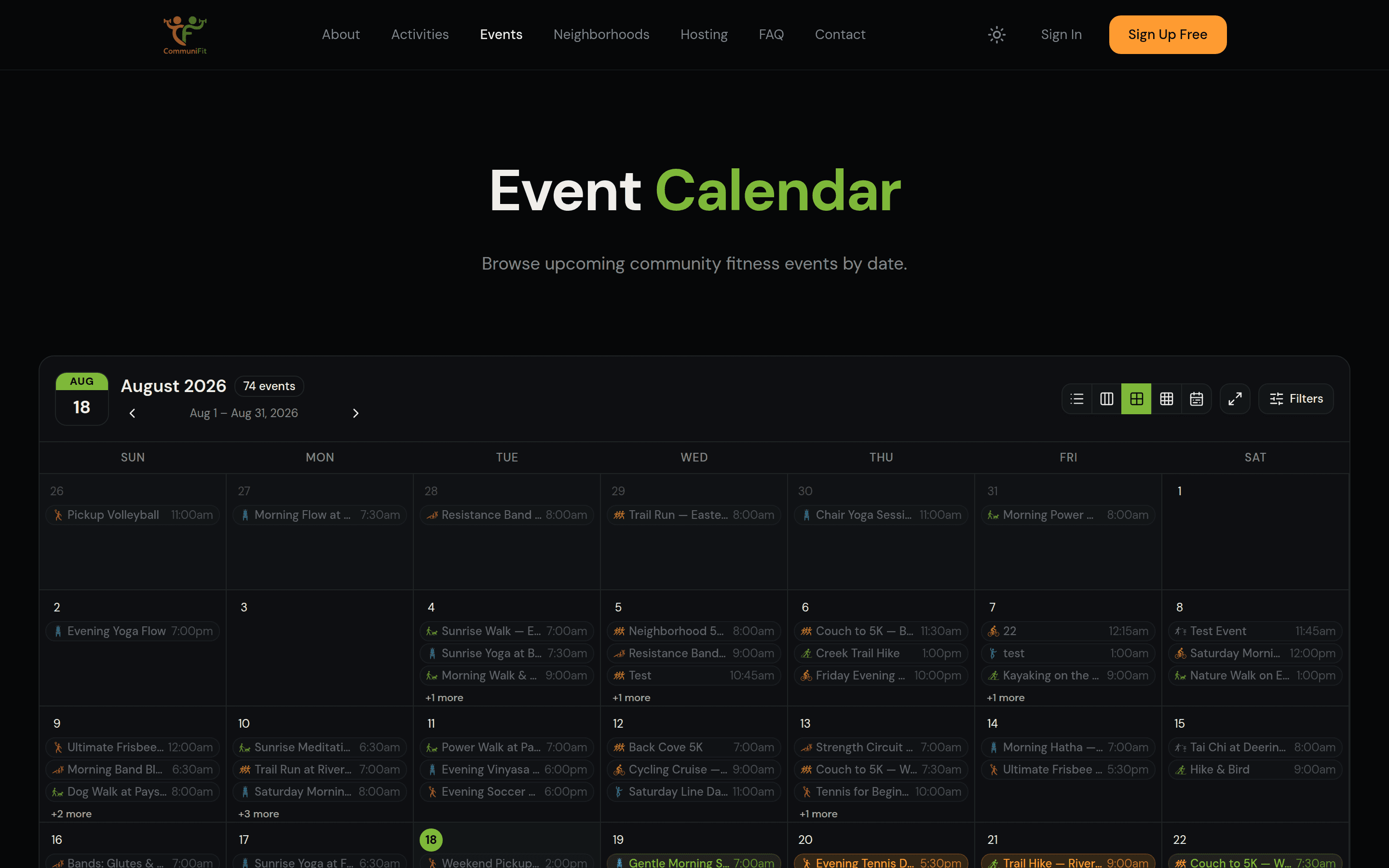This screenshot has height=868, width=1389.
Task: Open the Contact page
Action: pyautogui.click(x=840, y=34)
